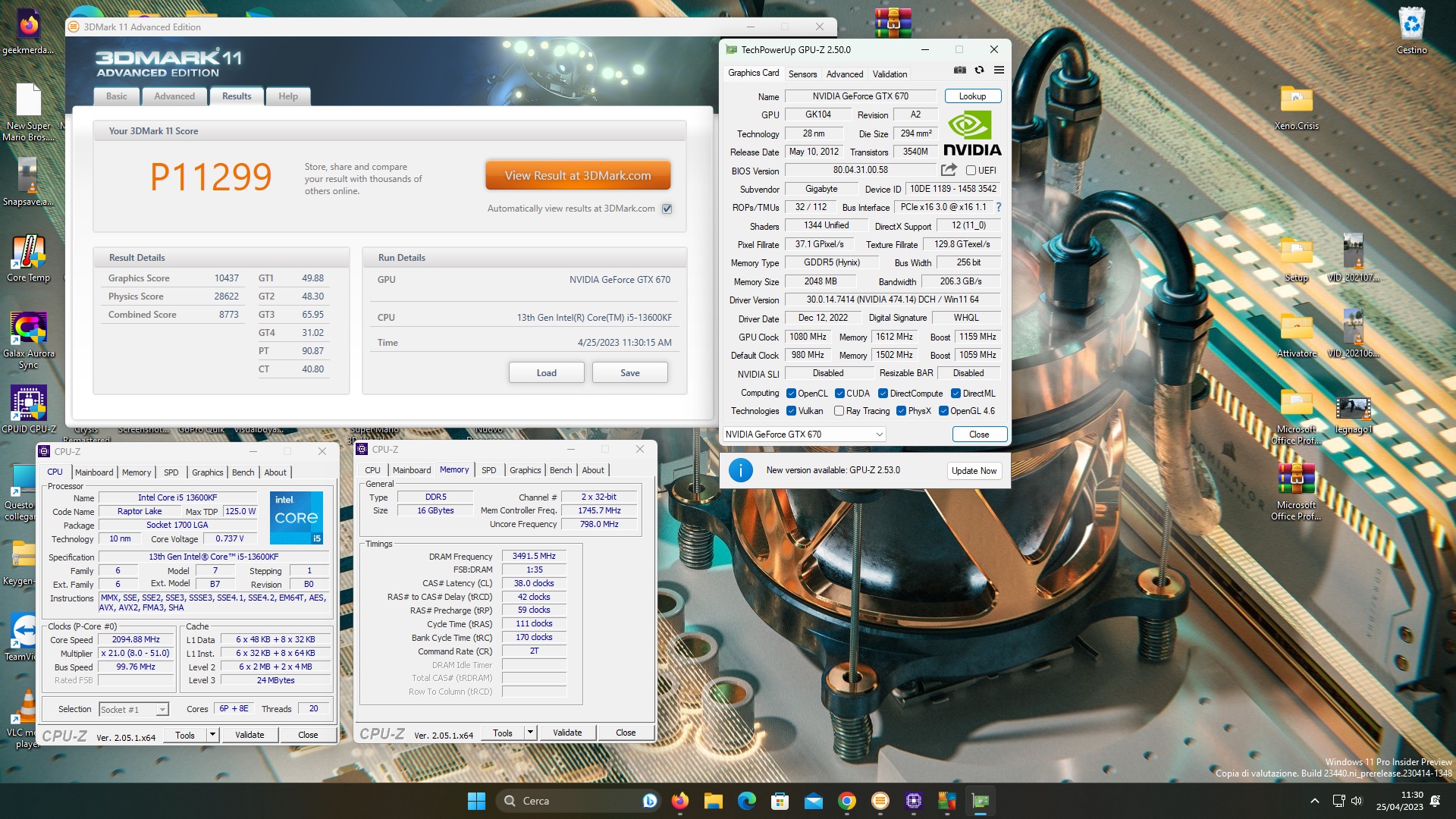Open Microsoft Edge from the taskbar
Image resolution: width=1456 pixels, height=819 pixels.
(x=746, y=801)
